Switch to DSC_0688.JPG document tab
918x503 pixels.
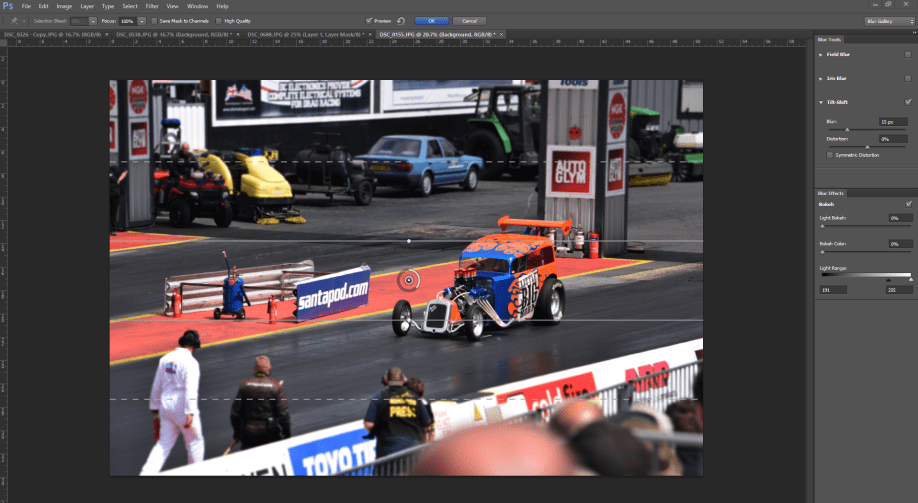(x=304, y=35)
